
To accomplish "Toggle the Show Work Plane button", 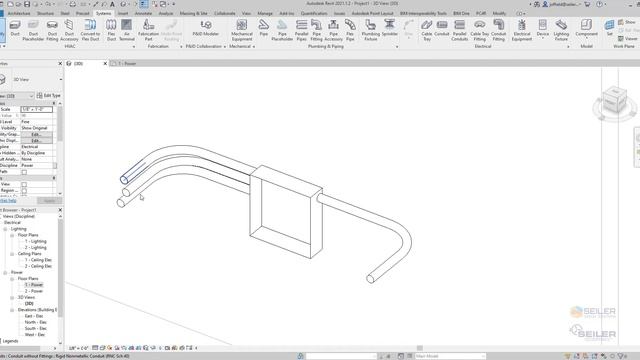I will click(x=627, y=22).
